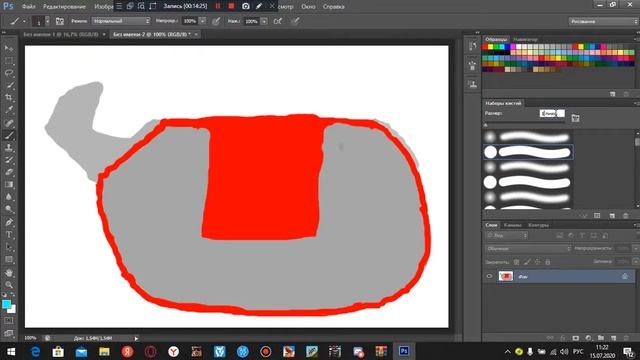The height and width of the screenshot is (360, 640).
Task: Toggle pressure for opacity in options bar
Action: (216, 21)
